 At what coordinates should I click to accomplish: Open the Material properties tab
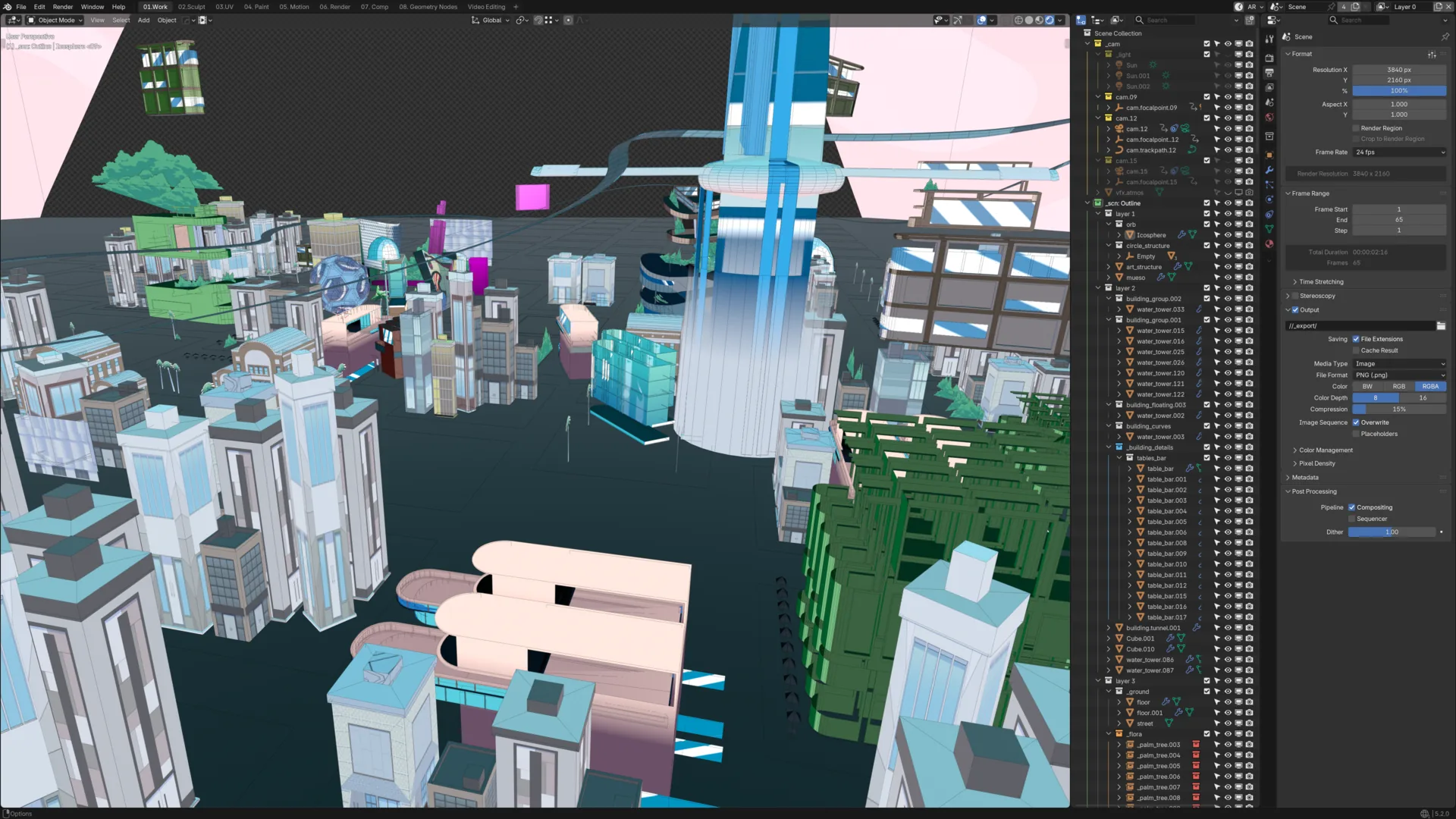tap(1269, 244)
